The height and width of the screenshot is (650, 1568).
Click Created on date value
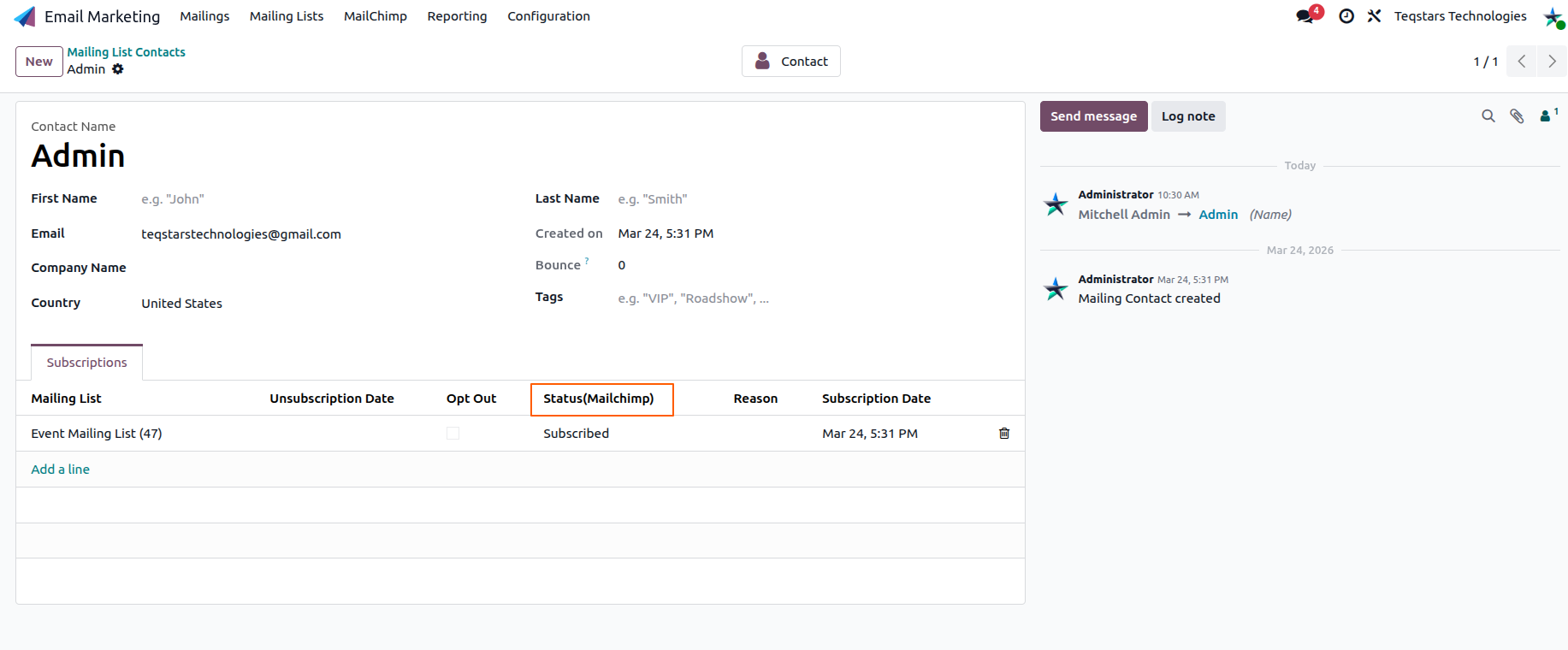(666, 233)
